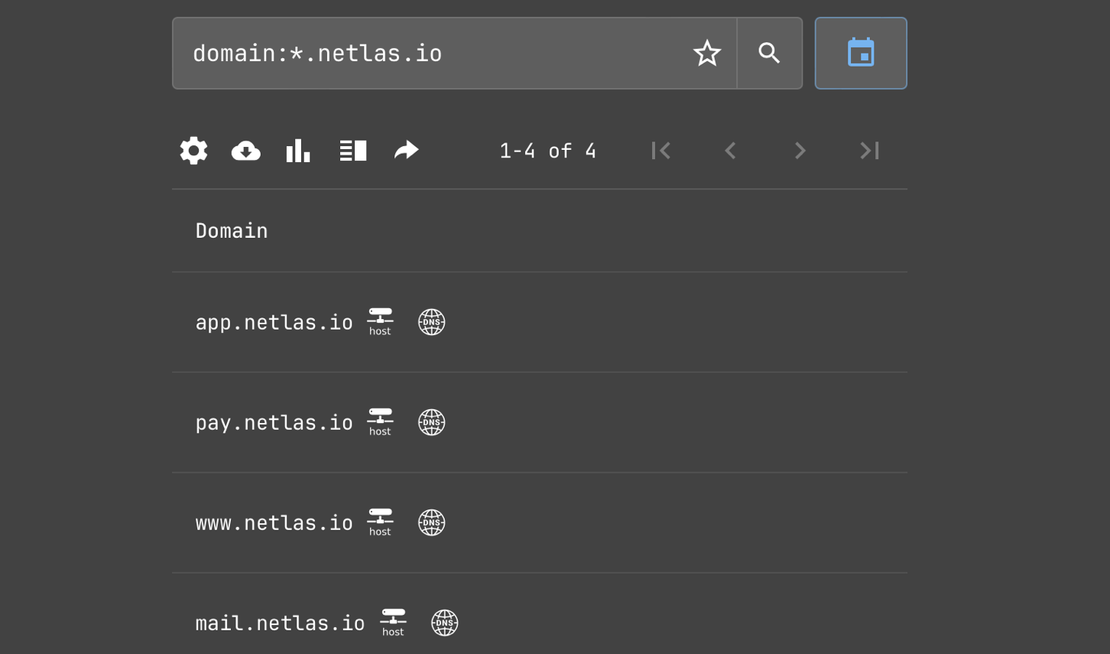Open the display fields panel icon

point(352,150)
